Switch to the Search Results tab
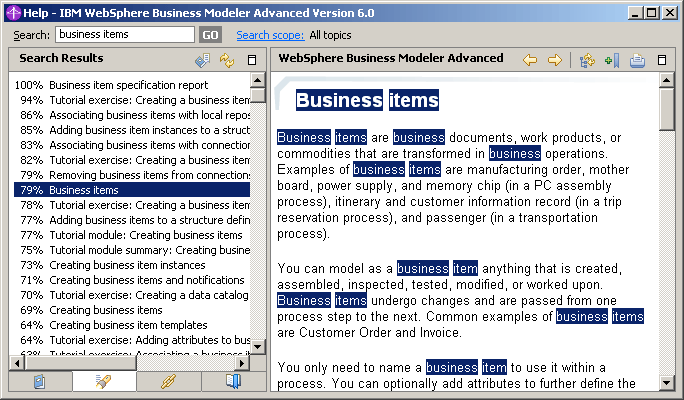Image resolution: width=684 pixels, height=400 pixels. tap(104, 382)
